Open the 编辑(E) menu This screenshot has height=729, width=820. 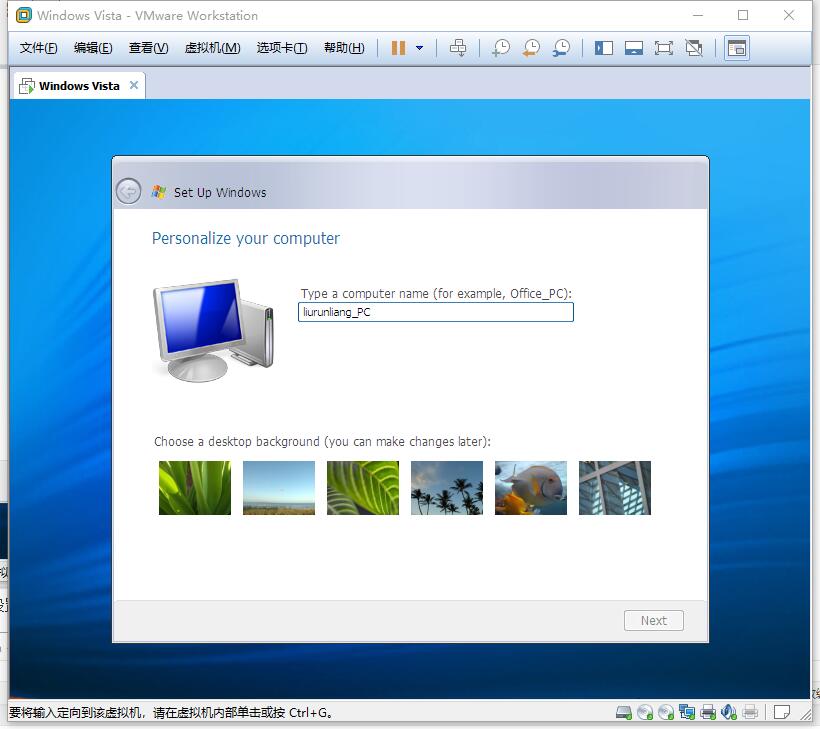[x=93, y=48]
